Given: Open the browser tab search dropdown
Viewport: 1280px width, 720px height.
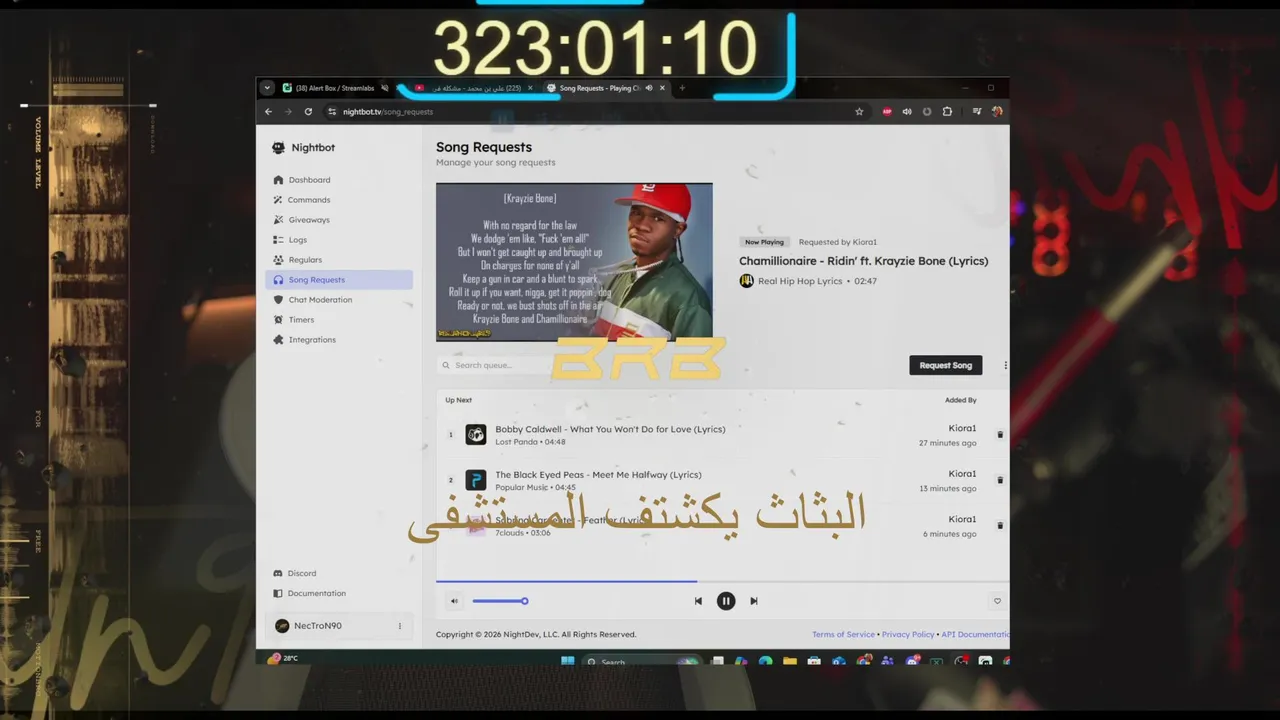Looking at the screenshot, I should point(267,88).
